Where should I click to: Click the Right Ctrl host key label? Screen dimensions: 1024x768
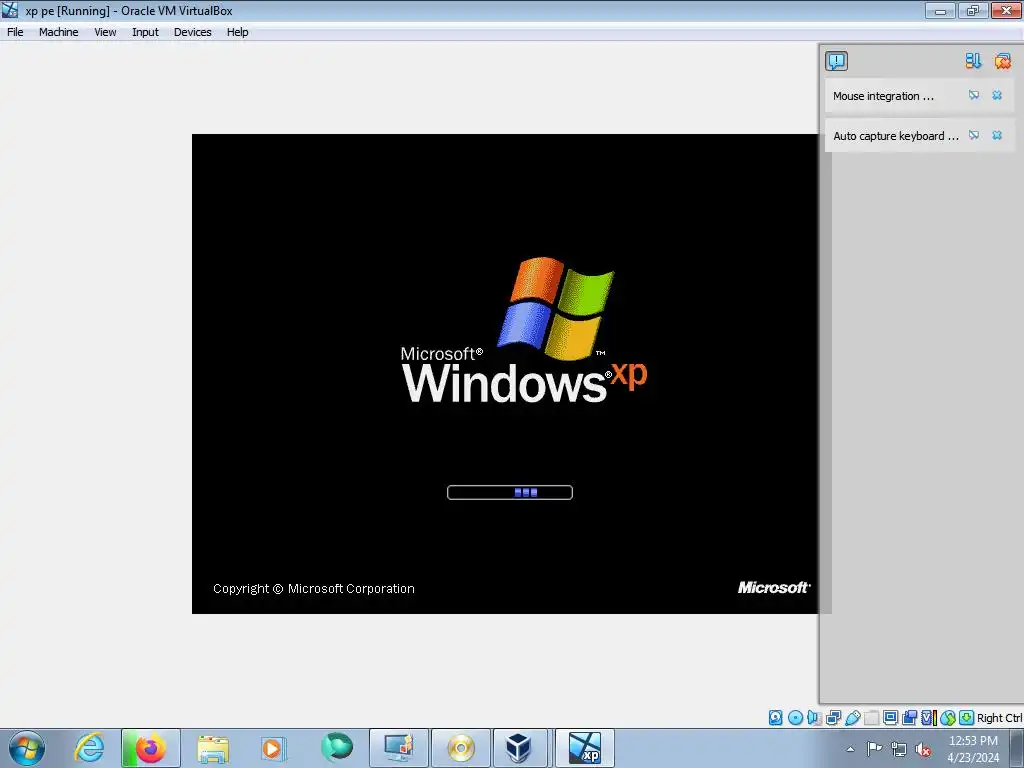(999, 718)
